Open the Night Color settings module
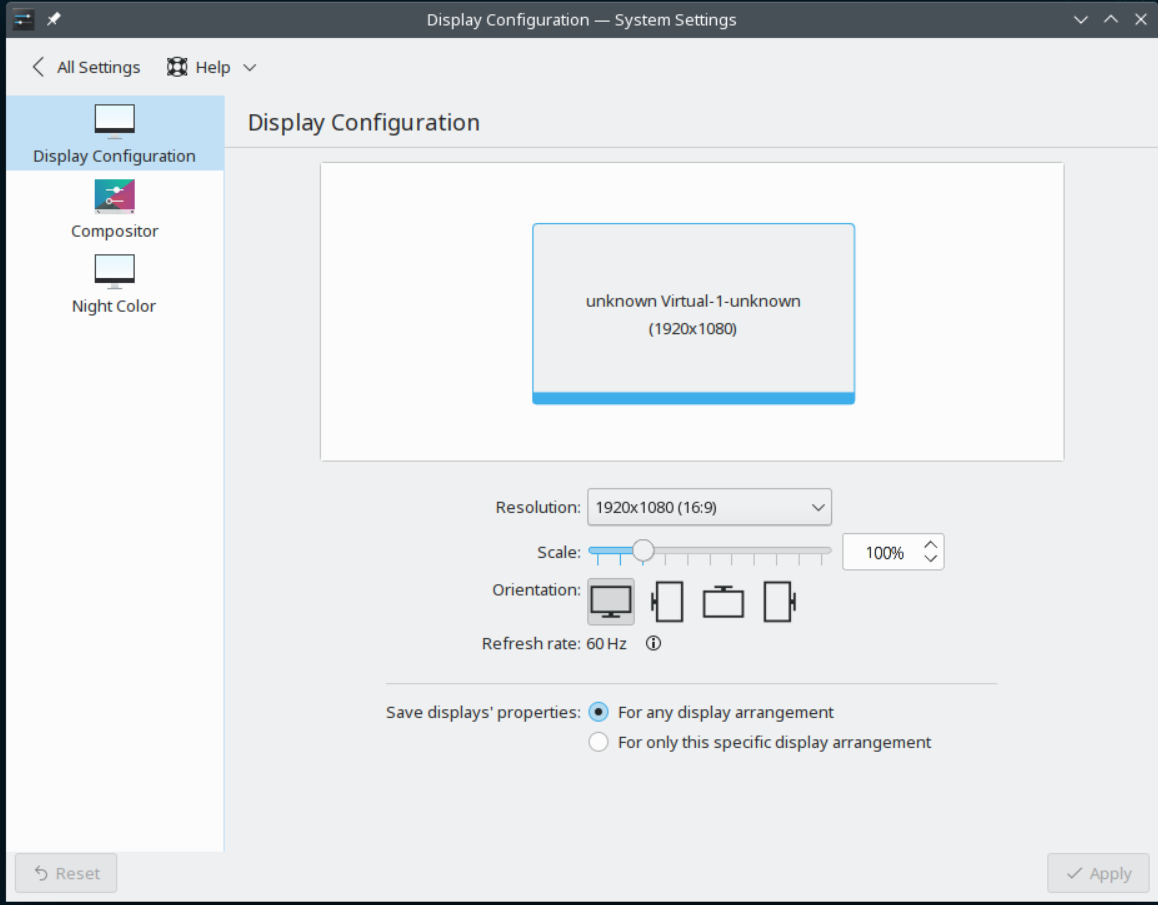1158x905 pixels. coord(114,284)
